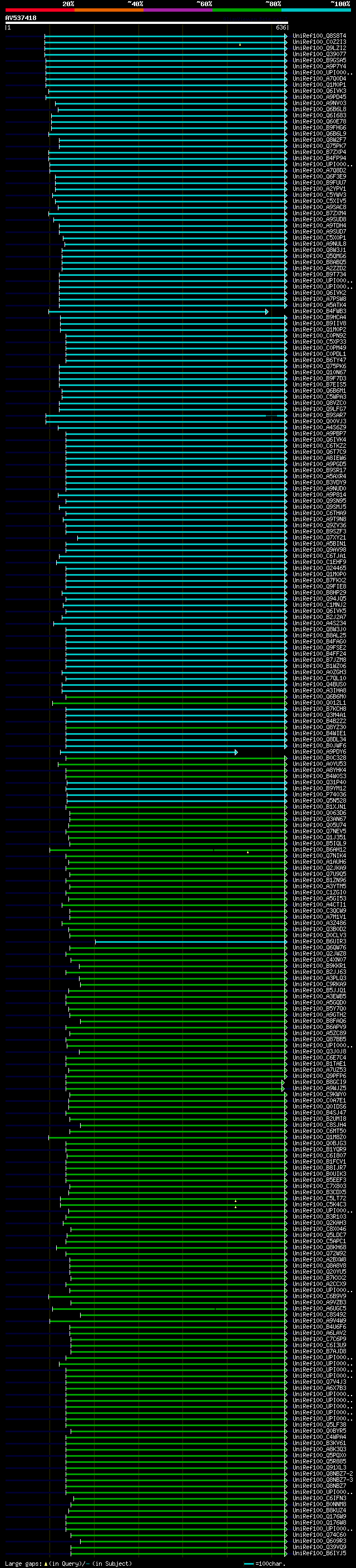356x1568 pixels.
Task: Select the UniRef100_C4WPA4 label
Action: tap(319, 1437)
